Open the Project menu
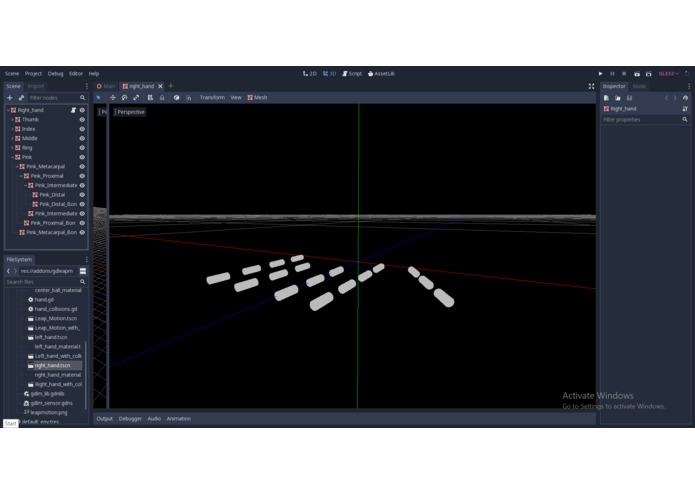 33,74
